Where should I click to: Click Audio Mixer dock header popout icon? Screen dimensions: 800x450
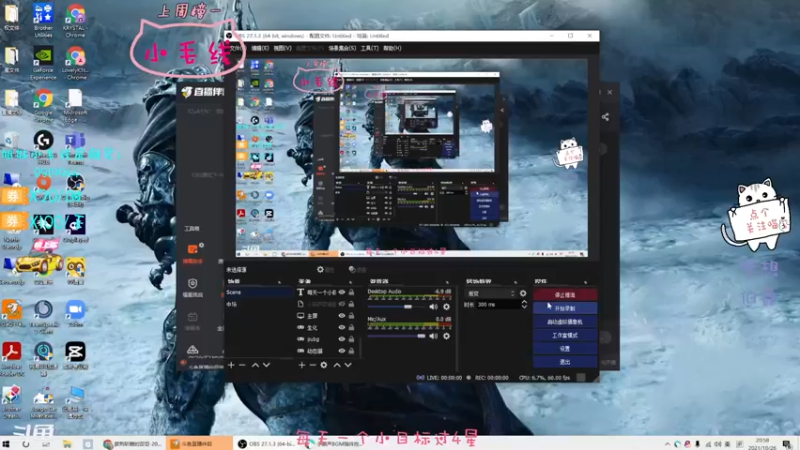(447, 282)
